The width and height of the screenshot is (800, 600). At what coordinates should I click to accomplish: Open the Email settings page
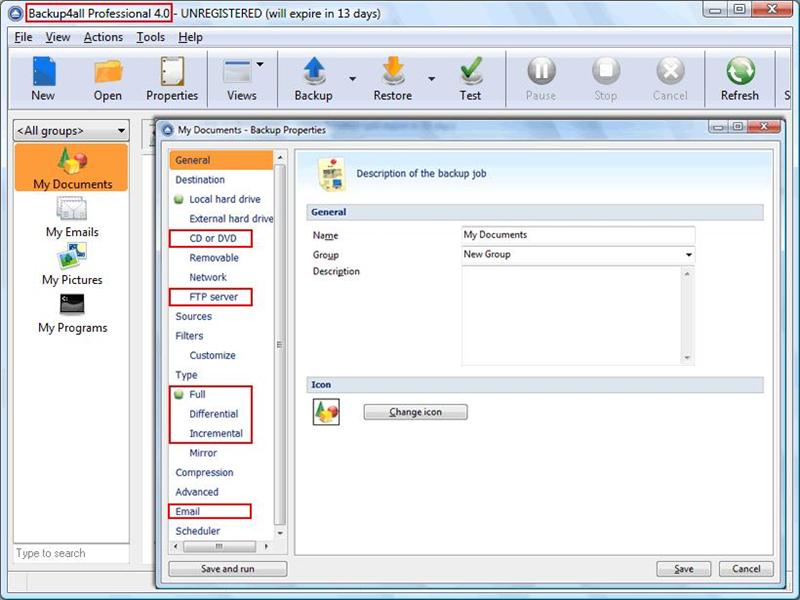[188, 511]
